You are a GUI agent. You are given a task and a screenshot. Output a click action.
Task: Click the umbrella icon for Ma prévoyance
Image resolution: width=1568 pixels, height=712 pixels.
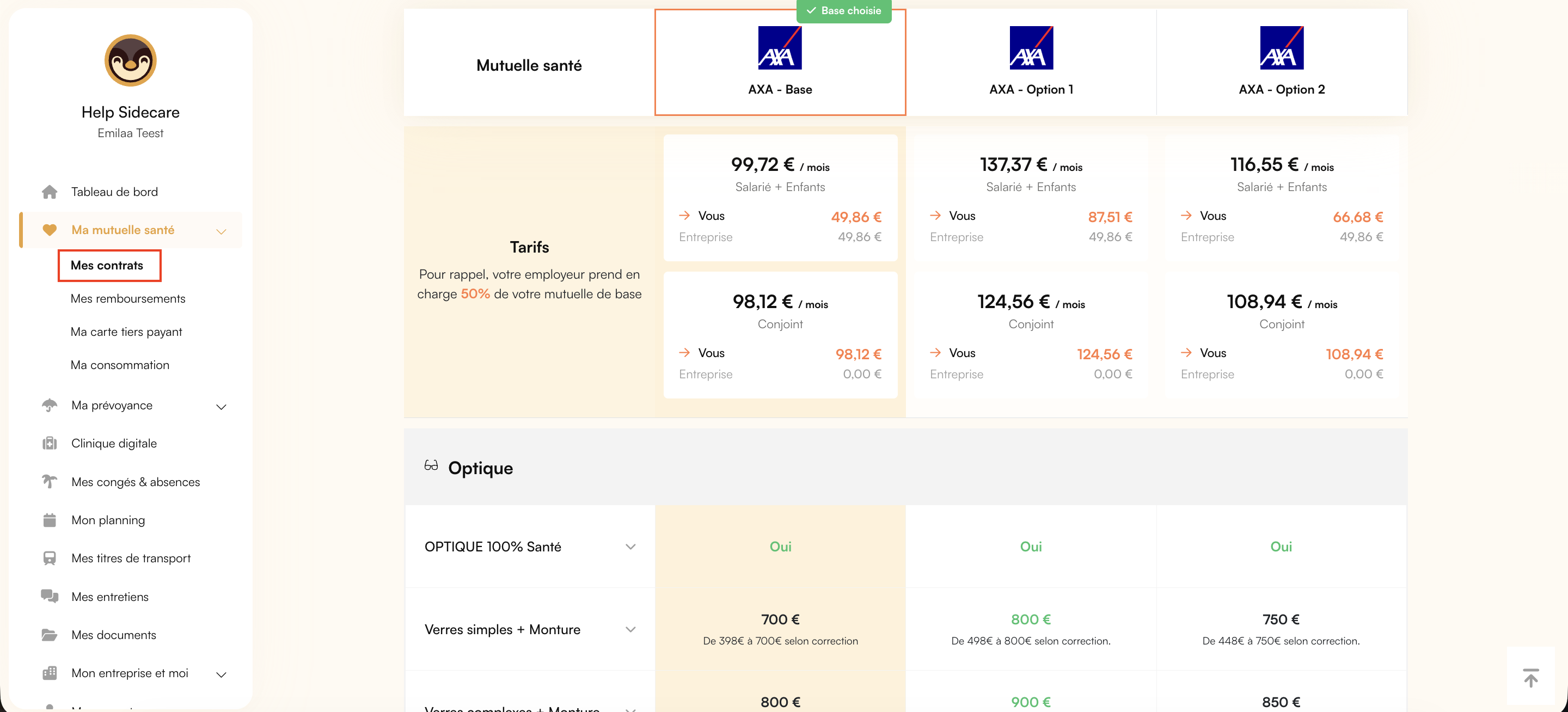click(50, 406)
